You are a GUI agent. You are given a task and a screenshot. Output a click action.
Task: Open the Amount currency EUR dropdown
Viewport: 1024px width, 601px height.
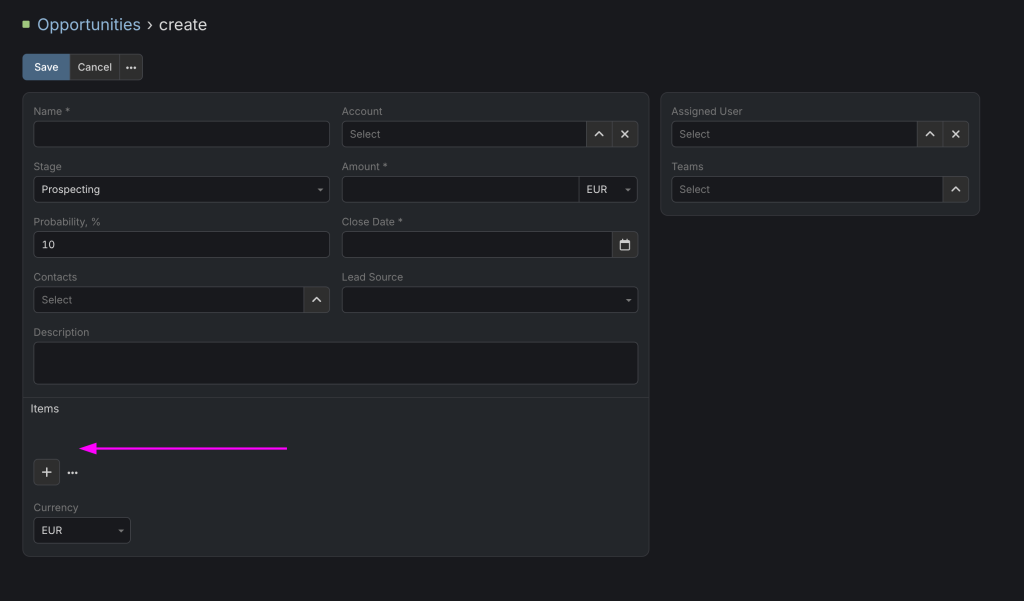[x=608, y=189]
